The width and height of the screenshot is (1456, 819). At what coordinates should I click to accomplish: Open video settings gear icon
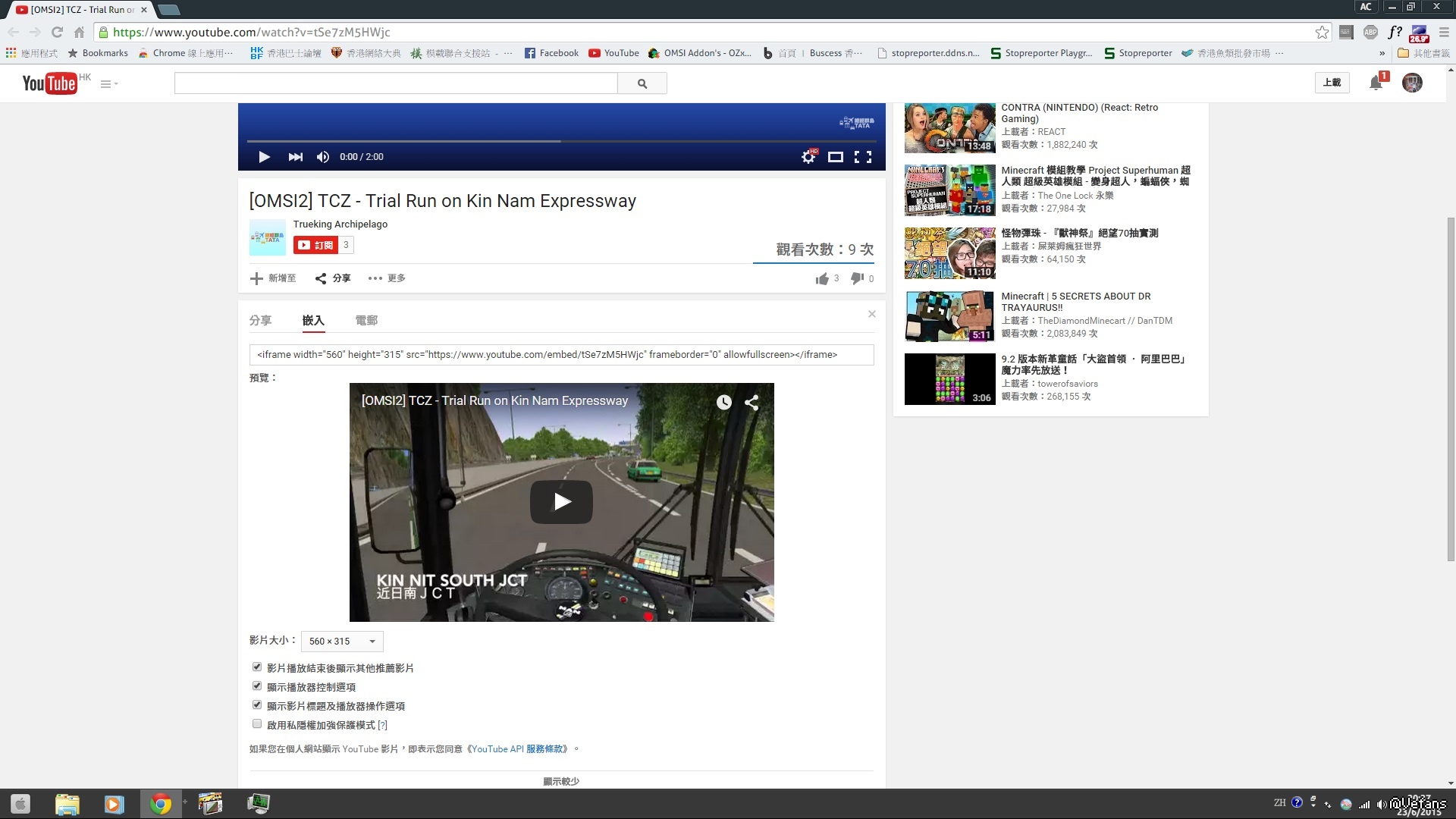808,157
